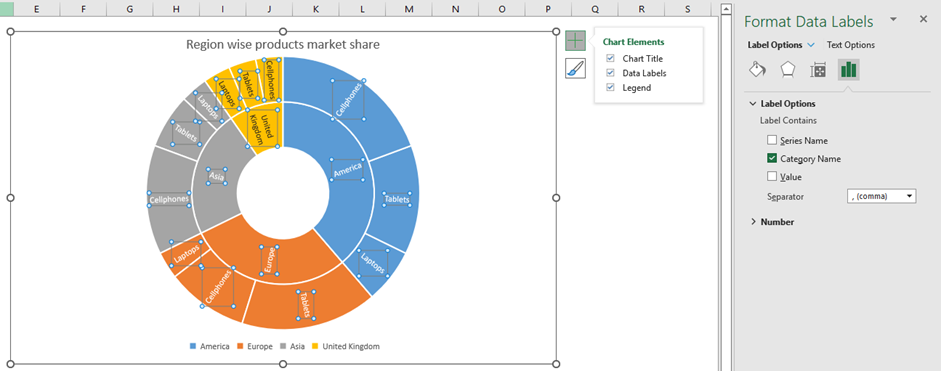Select column H header
The height and width of the screenshot is (371, 941).
(x=176, y=8)
